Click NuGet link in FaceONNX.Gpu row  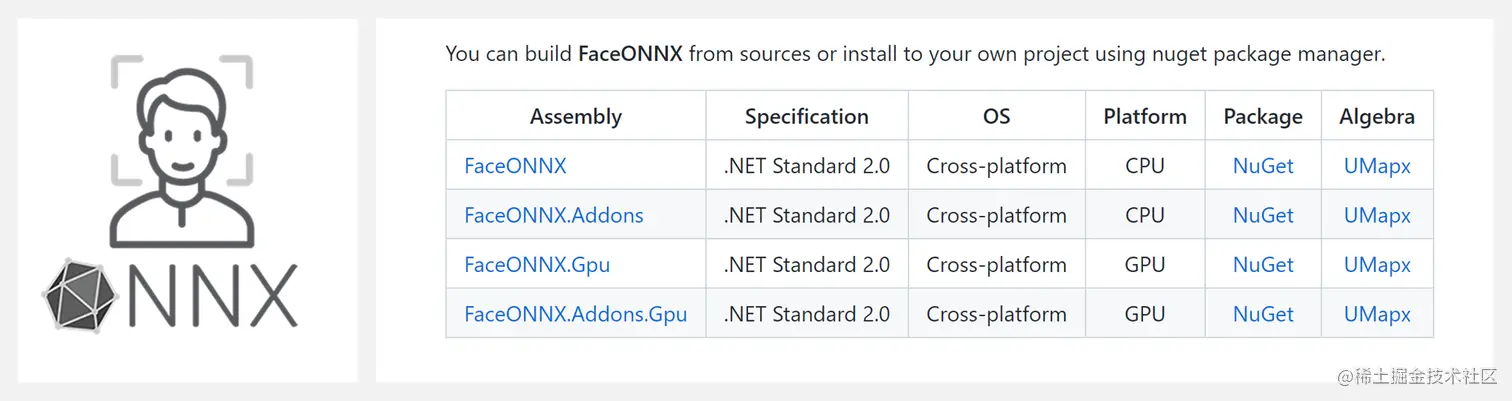[1263, 265]
